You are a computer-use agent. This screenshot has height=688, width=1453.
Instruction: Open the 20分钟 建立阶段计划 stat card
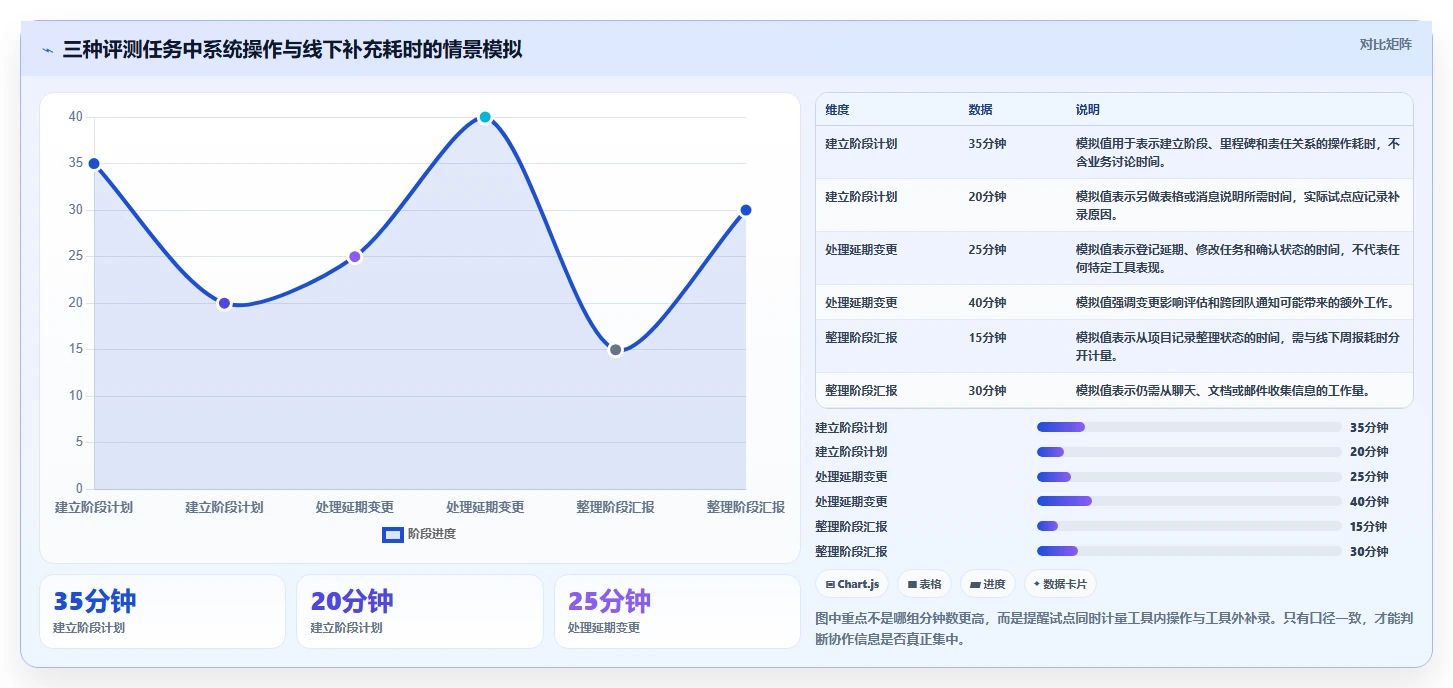(420, 611)
